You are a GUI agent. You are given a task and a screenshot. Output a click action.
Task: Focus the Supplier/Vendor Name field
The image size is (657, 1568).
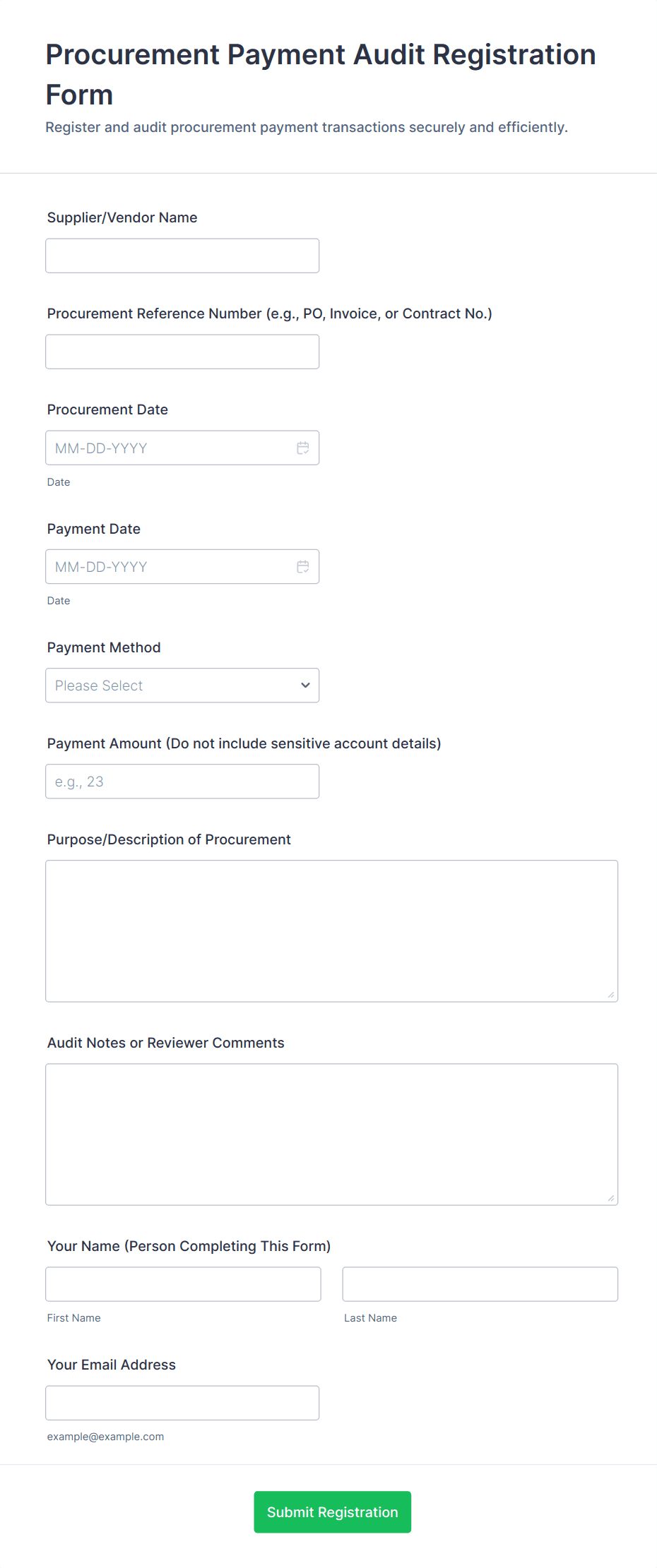(x=182, y=256)
